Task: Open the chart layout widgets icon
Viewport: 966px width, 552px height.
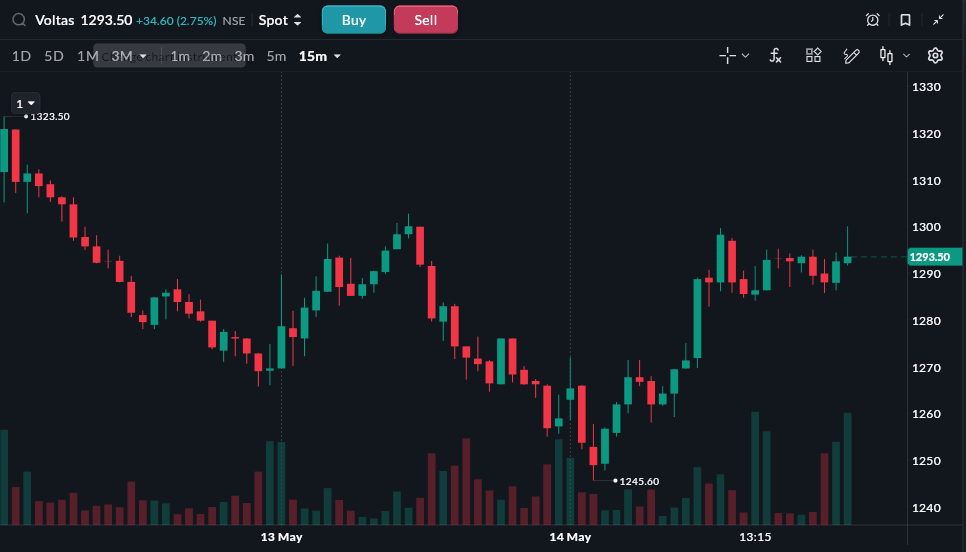Action: point(813,55)
